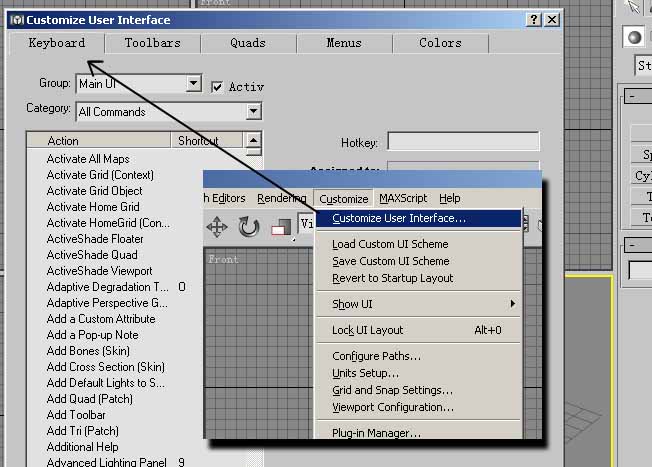
Task: Click the 3ds Max dialog title icon
Action: 17,20
